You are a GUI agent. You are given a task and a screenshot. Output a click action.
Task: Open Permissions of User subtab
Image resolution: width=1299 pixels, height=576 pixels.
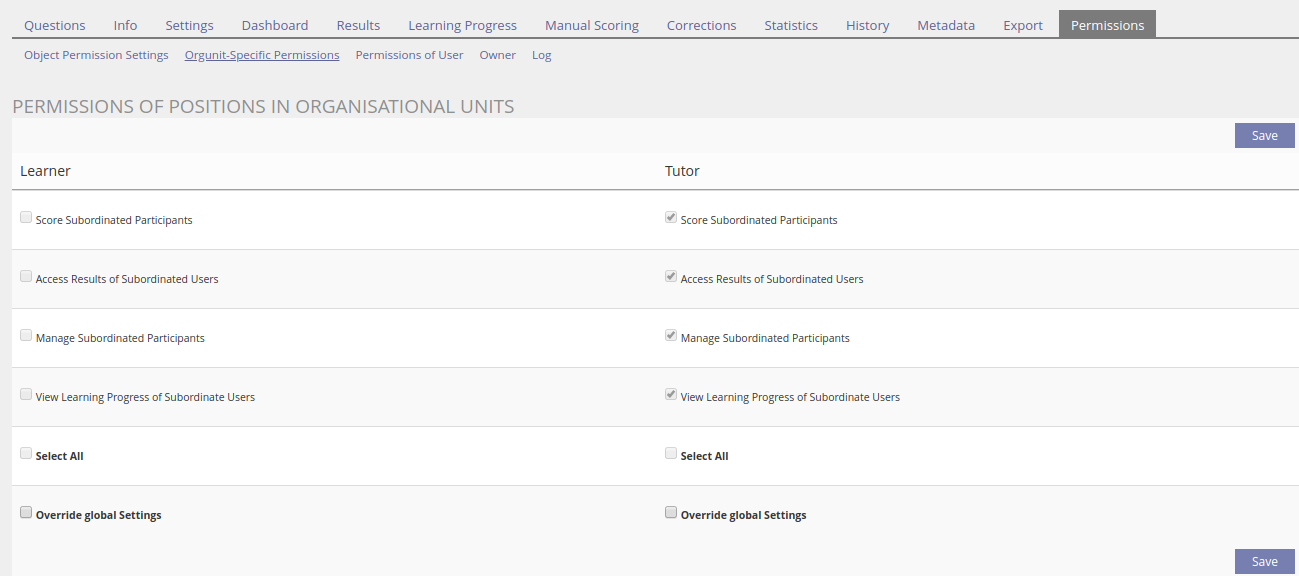(x=409, y=55)
